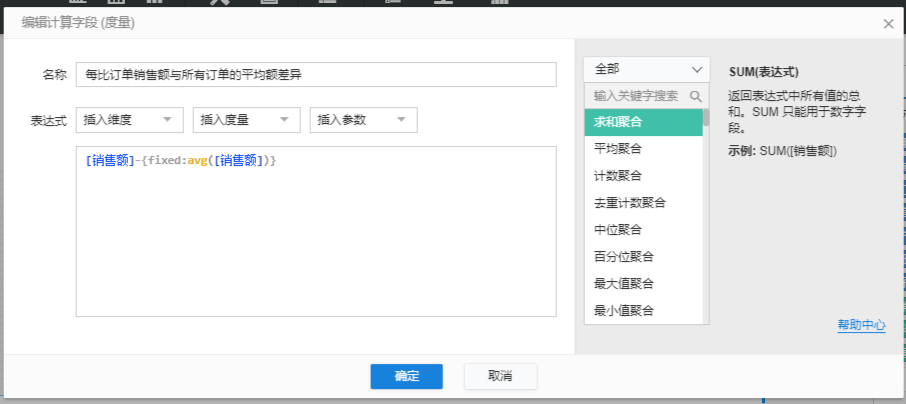The width and height of the screenshot is (906, 404).
Task: Select 最大值聚合 in function list
Action: coord(643,284)
